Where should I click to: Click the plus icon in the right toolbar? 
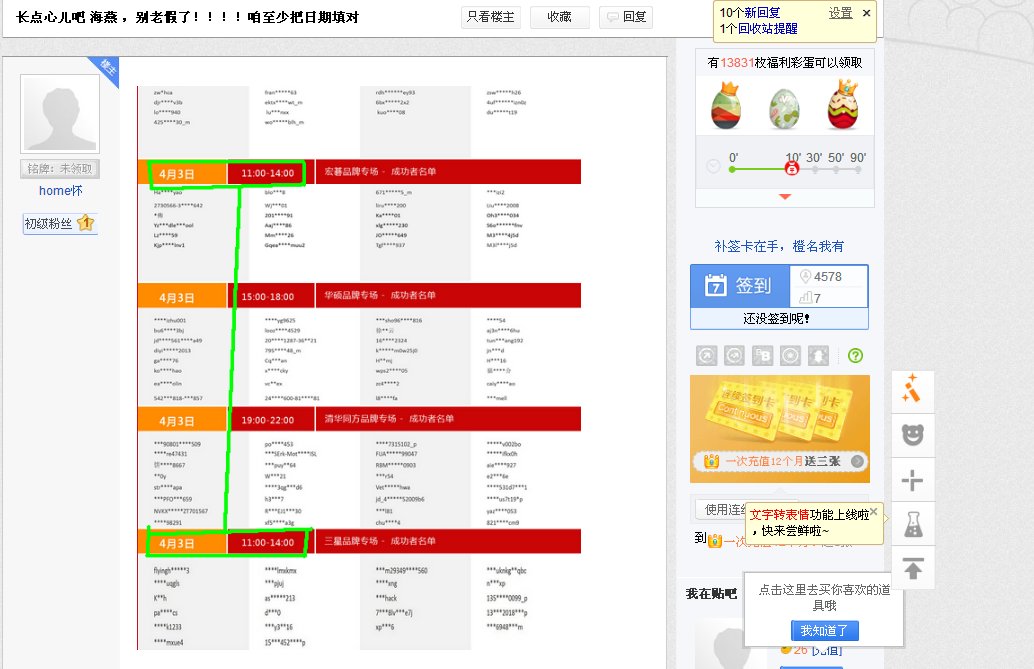point(913,479)
